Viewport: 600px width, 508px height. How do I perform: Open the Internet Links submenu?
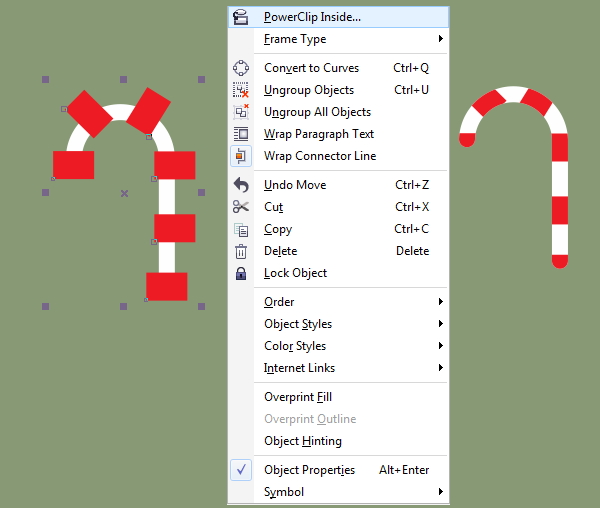(338, 368)
